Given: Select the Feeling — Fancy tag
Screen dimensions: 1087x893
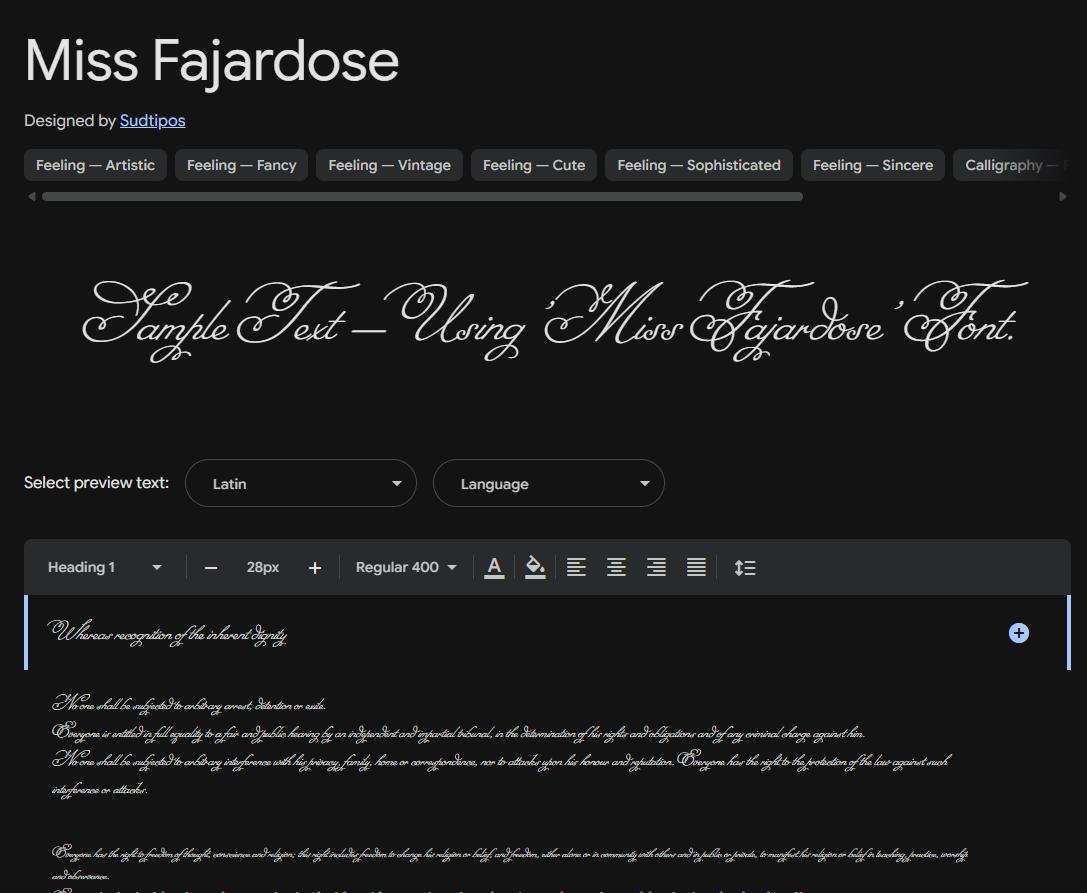Looking at the screenshot, I should [241, 165].
